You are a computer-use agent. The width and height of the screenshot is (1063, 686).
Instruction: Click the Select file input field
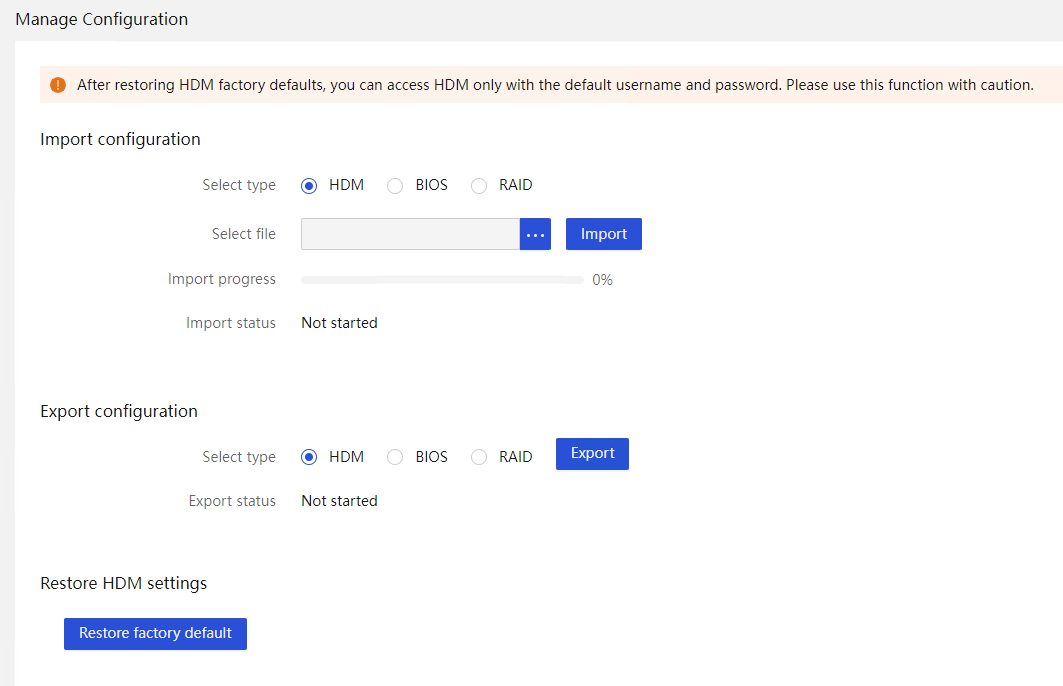(410, 234)
